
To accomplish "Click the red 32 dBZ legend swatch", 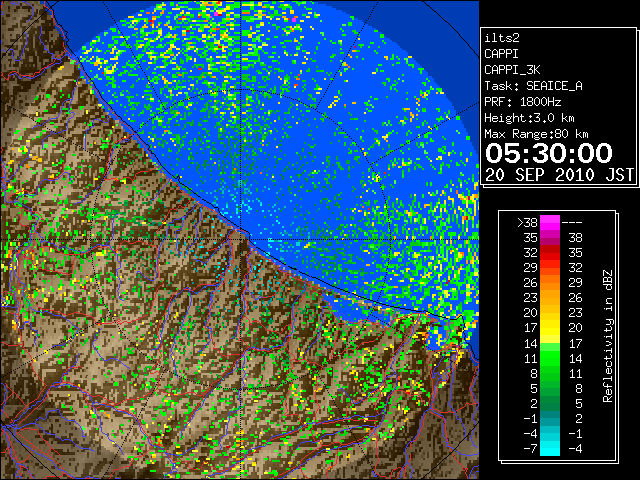I will click(550, 253).
